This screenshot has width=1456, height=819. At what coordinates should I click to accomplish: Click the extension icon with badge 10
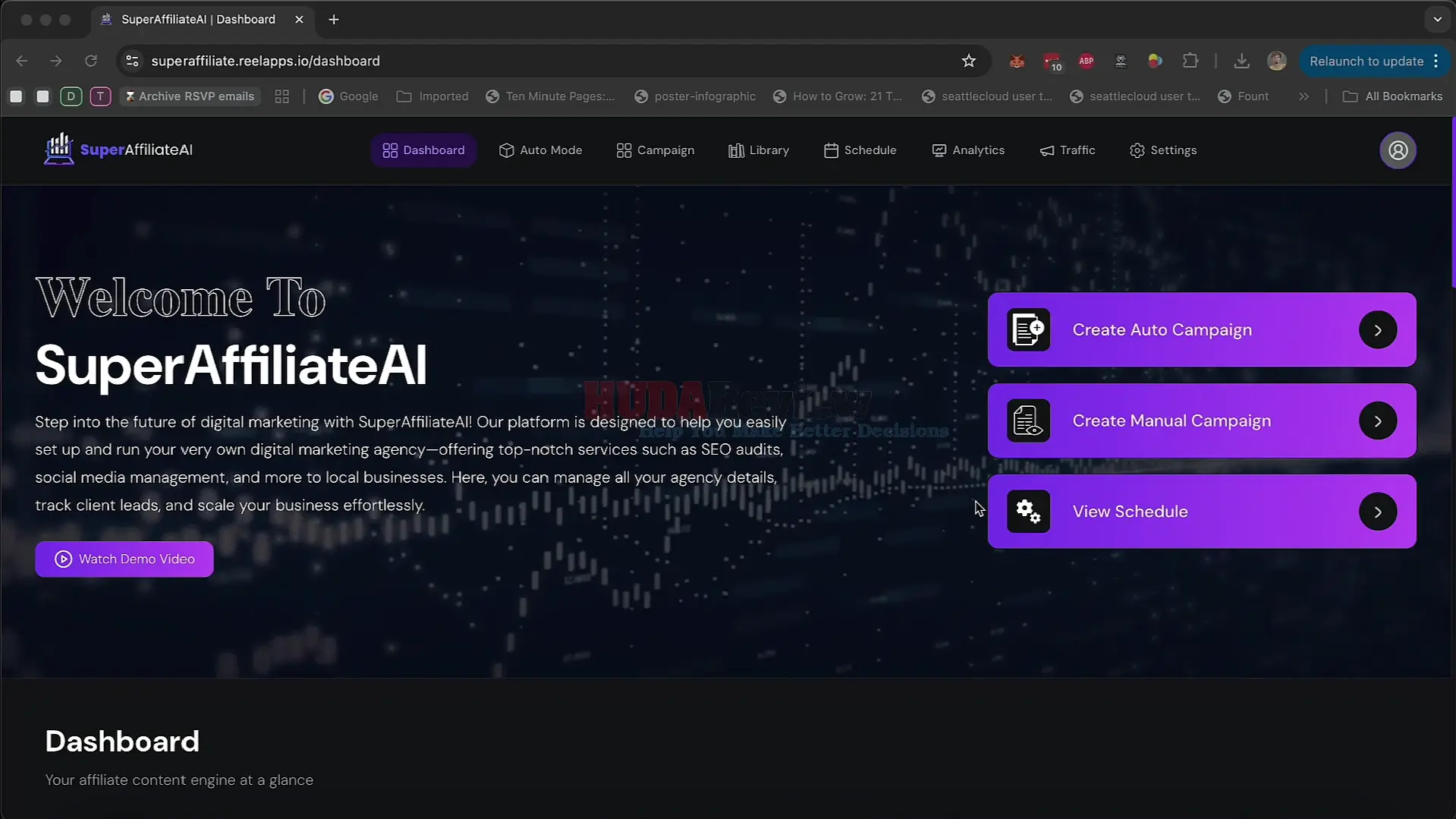pos(1052,61)
